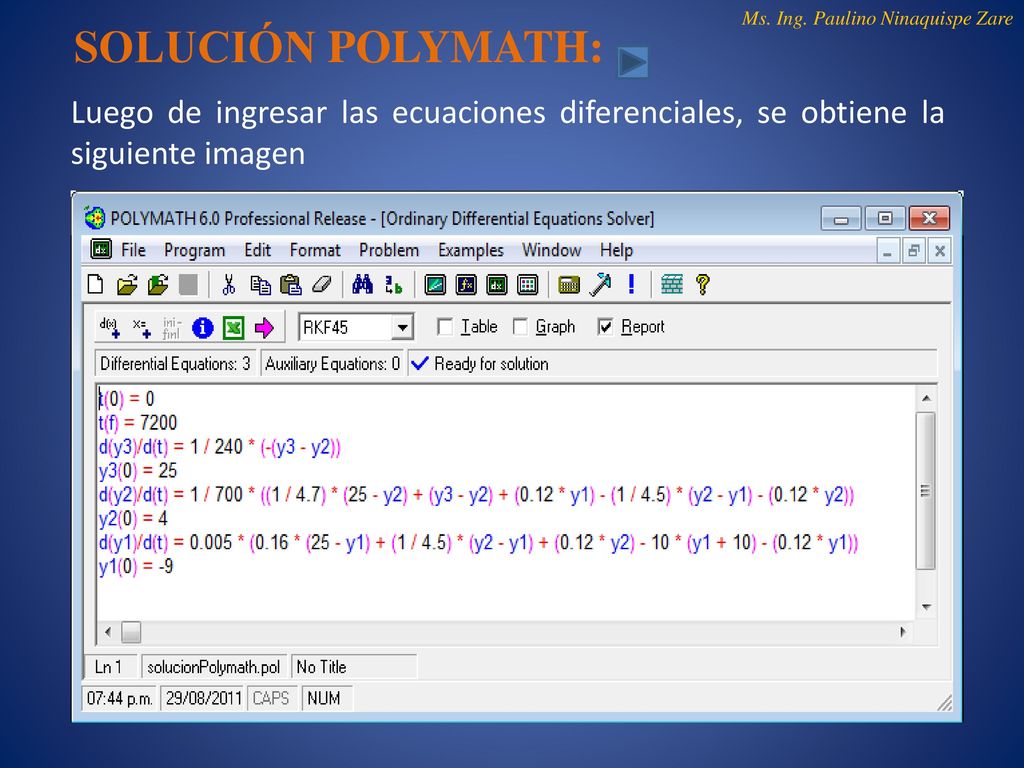
Task: Add explicit equation with x=+ icon
Action: (141, 327)
